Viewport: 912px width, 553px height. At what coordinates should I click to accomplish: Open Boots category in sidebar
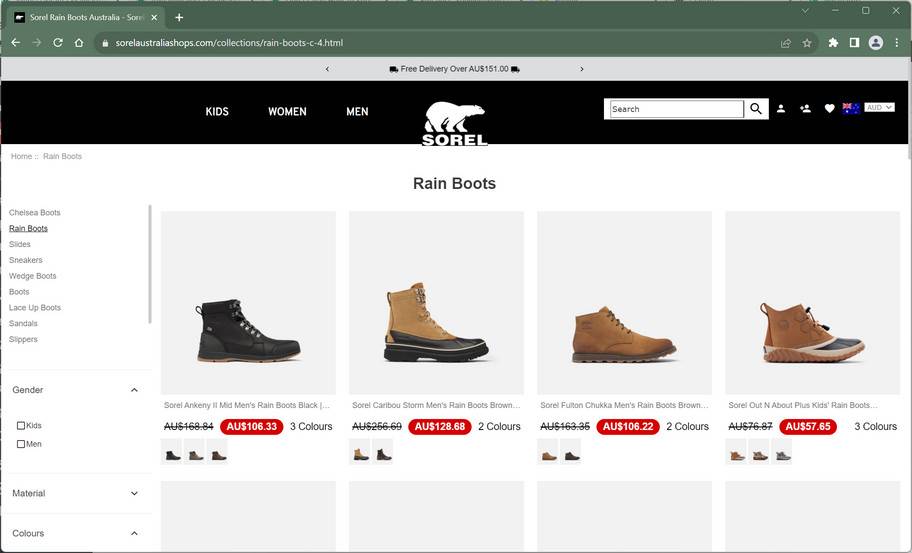tap(19, 292)
